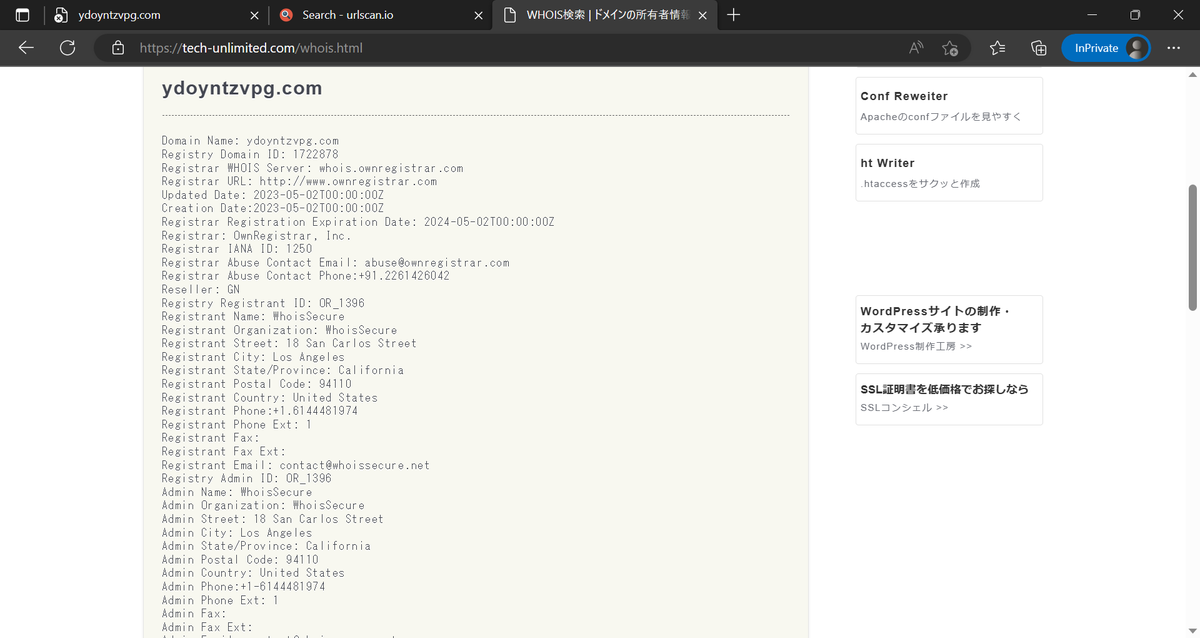Close the urlscan.io Search tab

[477, 15]
